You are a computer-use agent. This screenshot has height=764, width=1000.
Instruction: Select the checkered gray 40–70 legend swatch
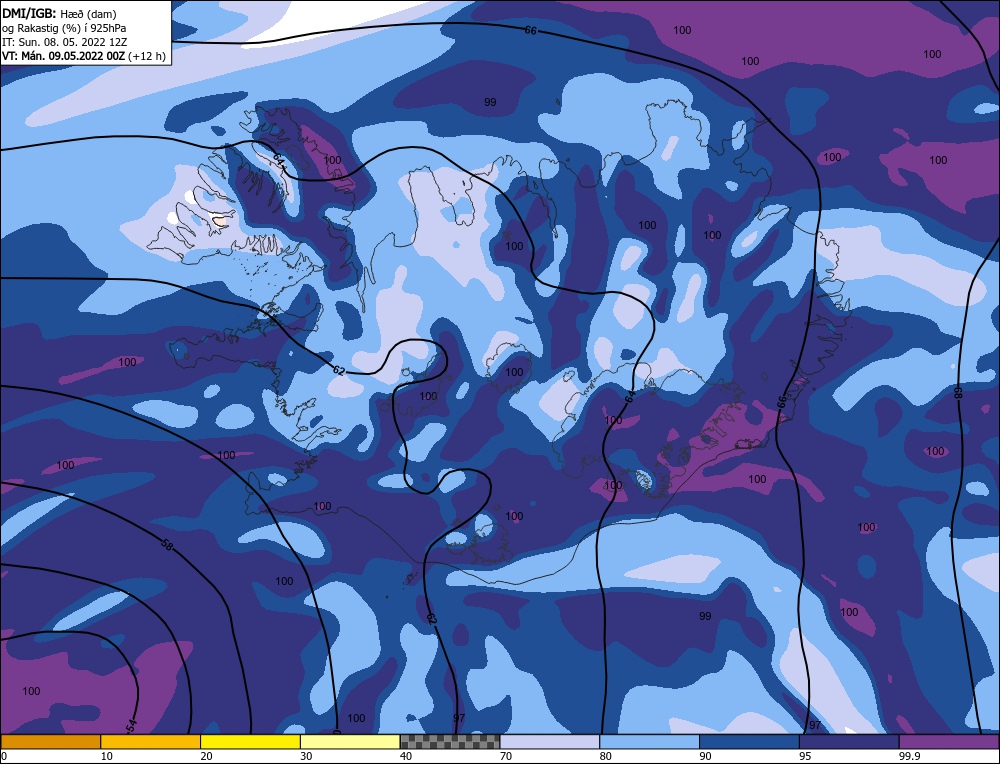pos(450,741)
